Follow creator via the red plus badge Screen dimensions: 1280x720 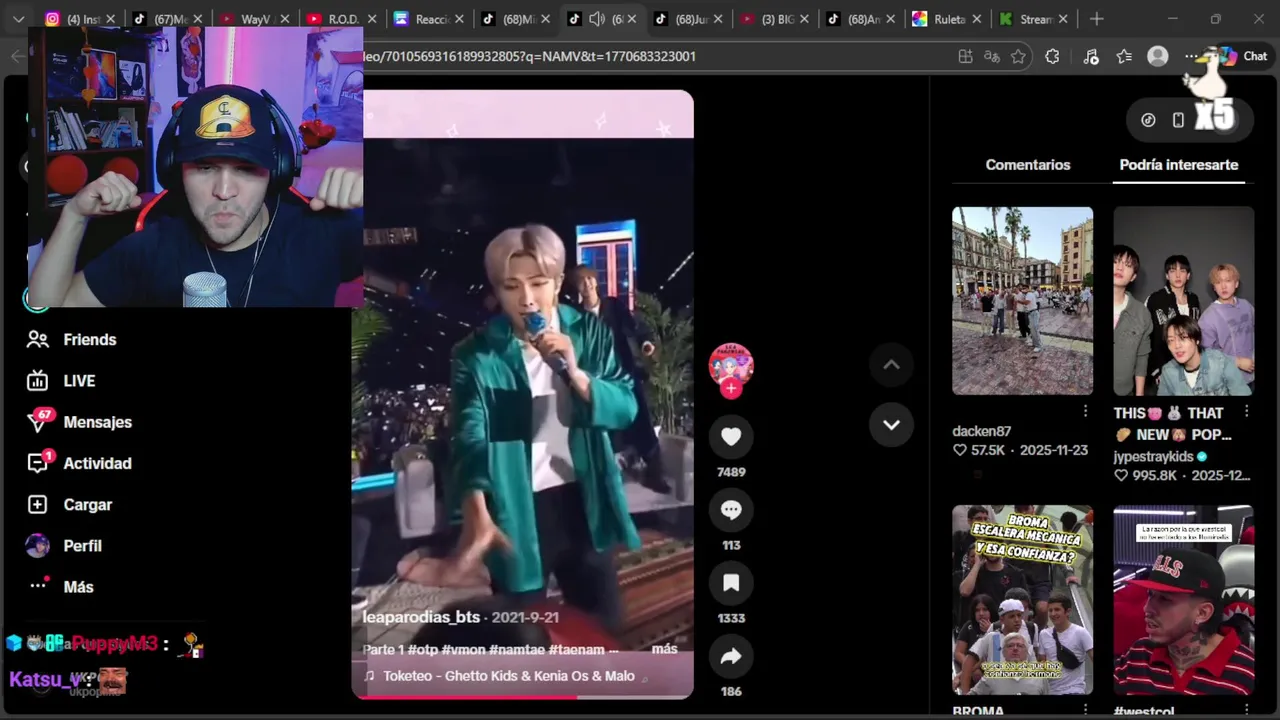(731, 389)
